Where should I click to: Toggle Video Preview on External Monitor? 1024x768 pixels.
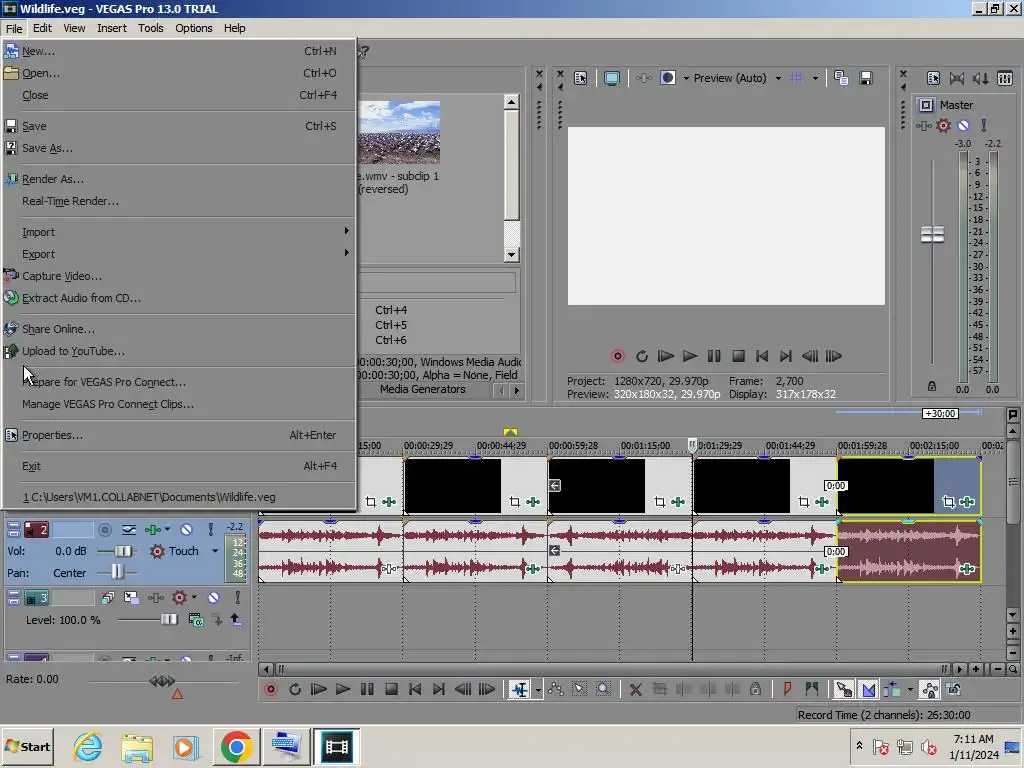click(x=611, y=78)
